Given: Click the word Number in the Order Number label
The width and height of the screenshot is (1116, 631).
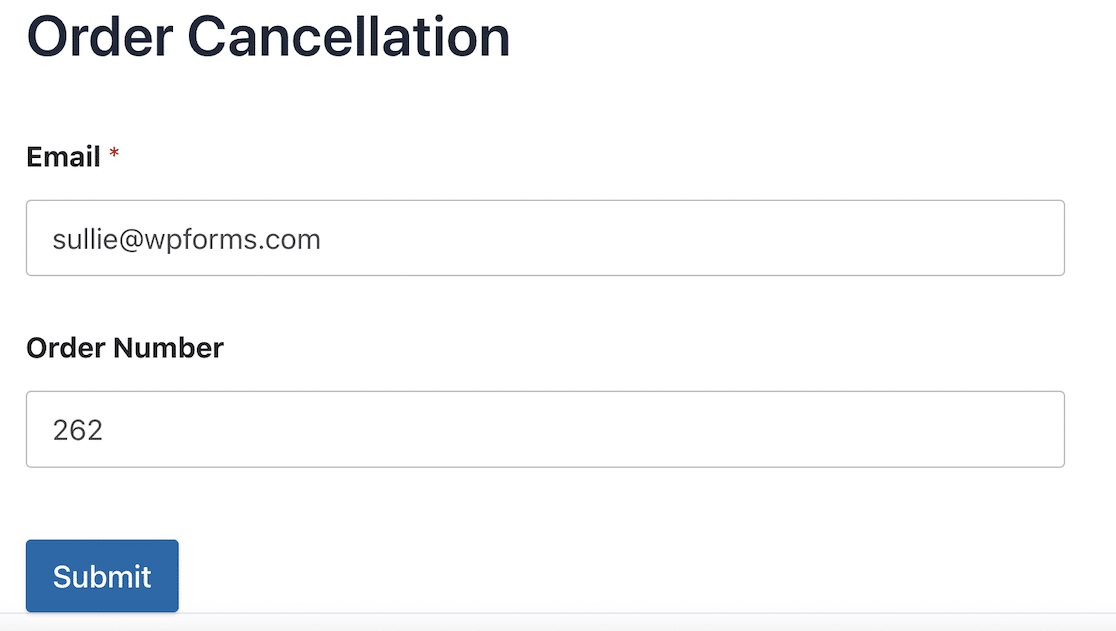Looking at the screenshot, I should click(168, 348).
